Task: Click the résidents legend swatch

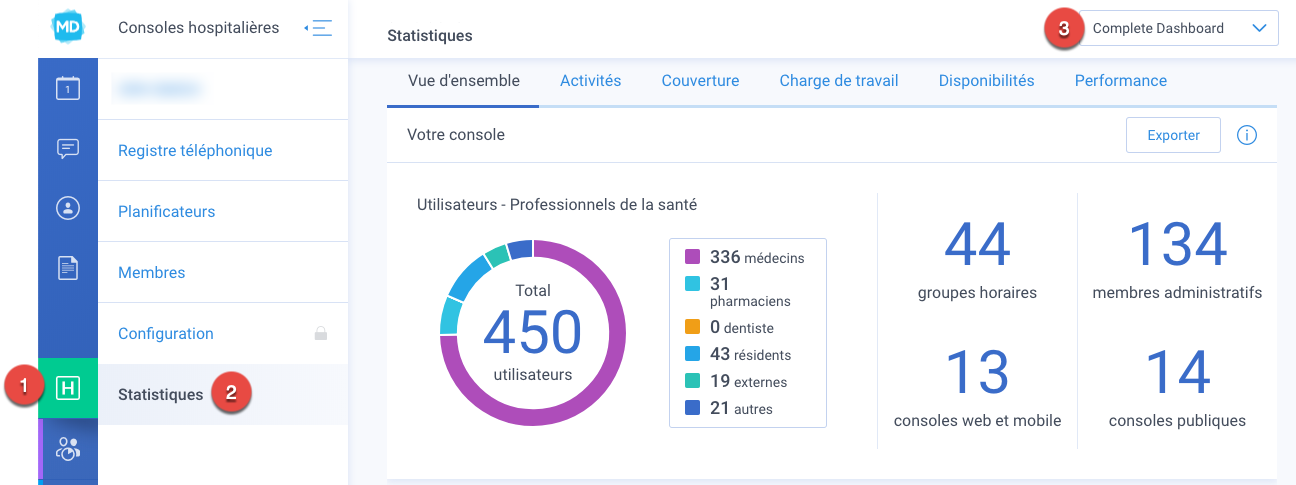Action: [692, 354]
